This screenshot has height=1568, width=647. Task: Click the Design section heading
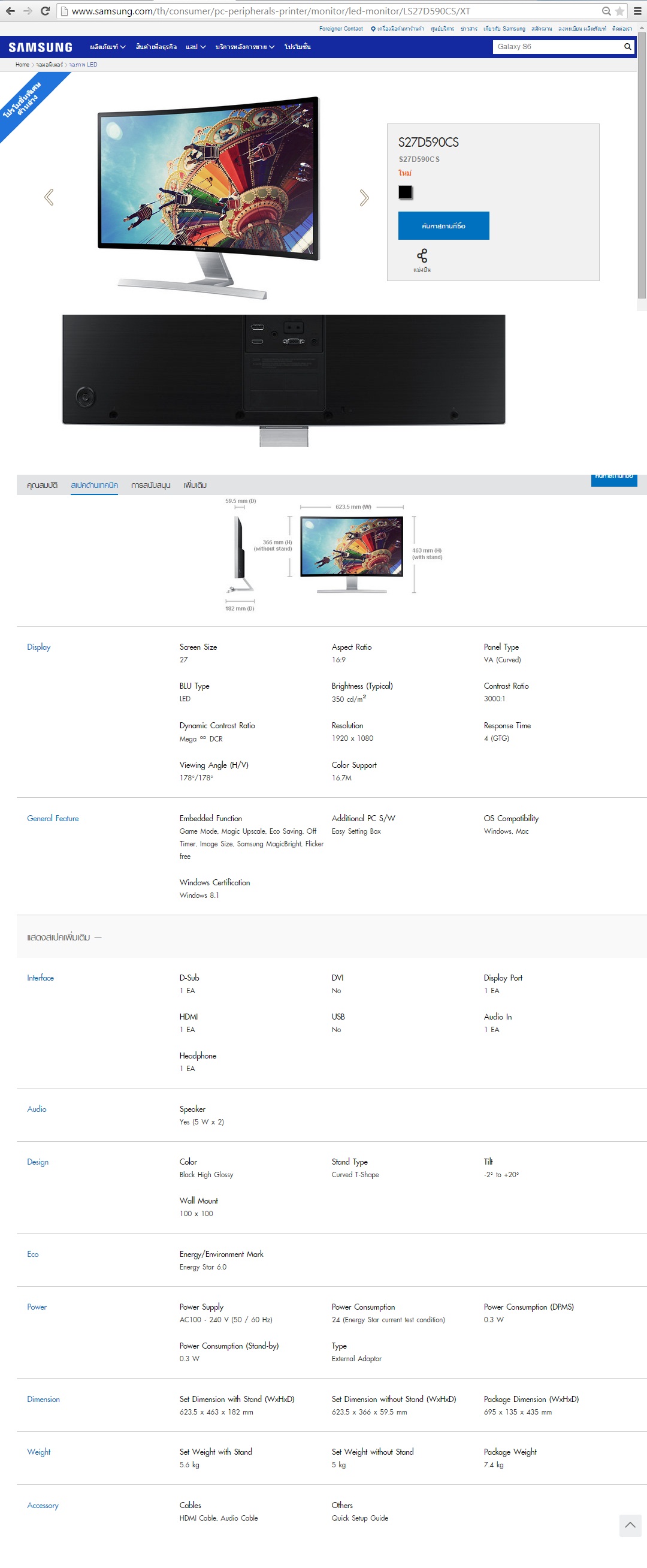click(38, 1162)
